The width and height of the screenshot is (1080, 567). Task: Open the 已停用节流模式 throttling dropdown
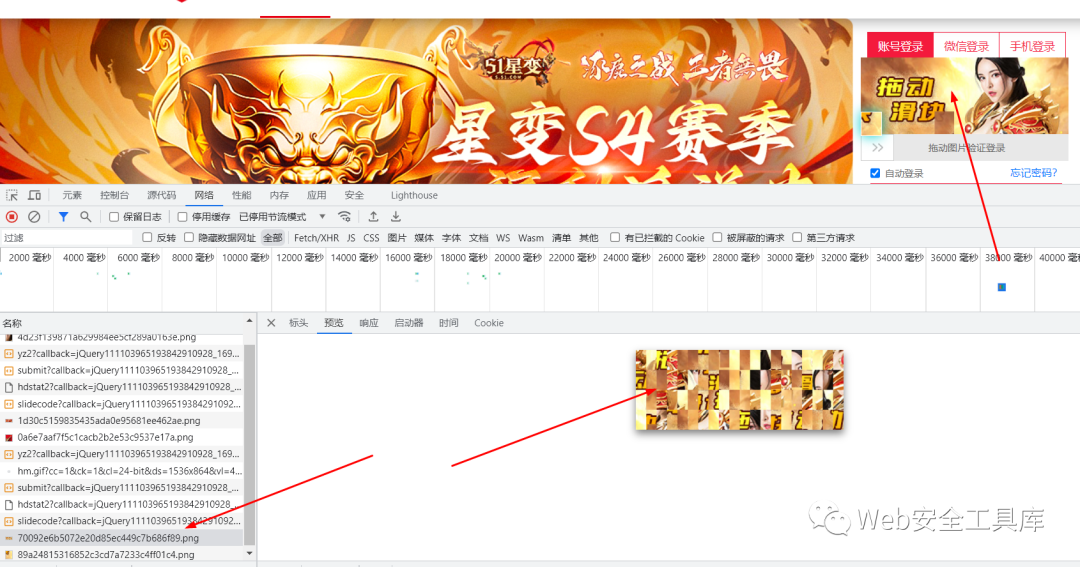282,217
